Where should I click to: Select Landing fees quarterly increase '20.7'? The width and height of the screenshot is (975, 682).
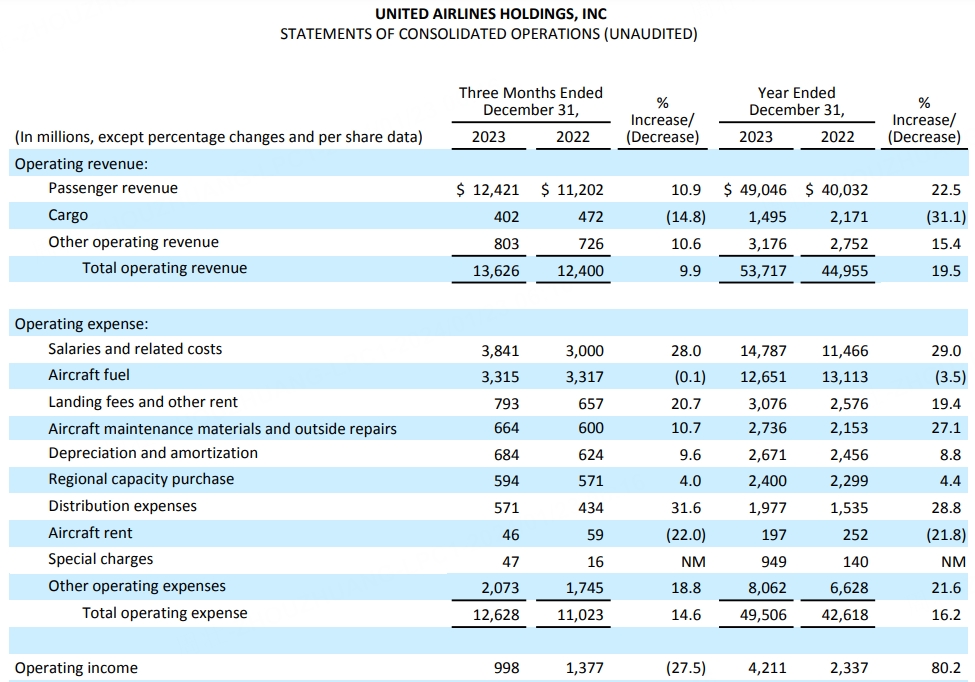(686, 404)
